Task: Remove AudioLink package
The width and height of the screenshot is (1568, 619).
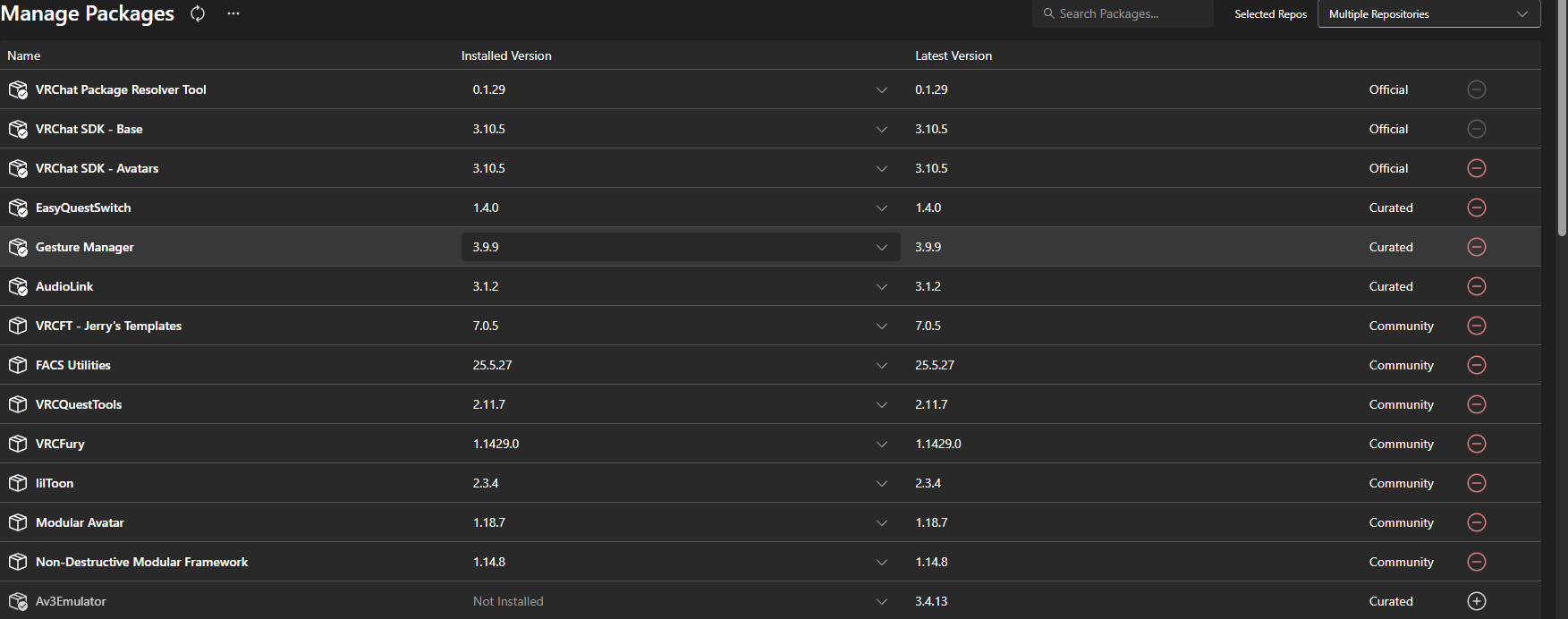Action: (1477, 286)
